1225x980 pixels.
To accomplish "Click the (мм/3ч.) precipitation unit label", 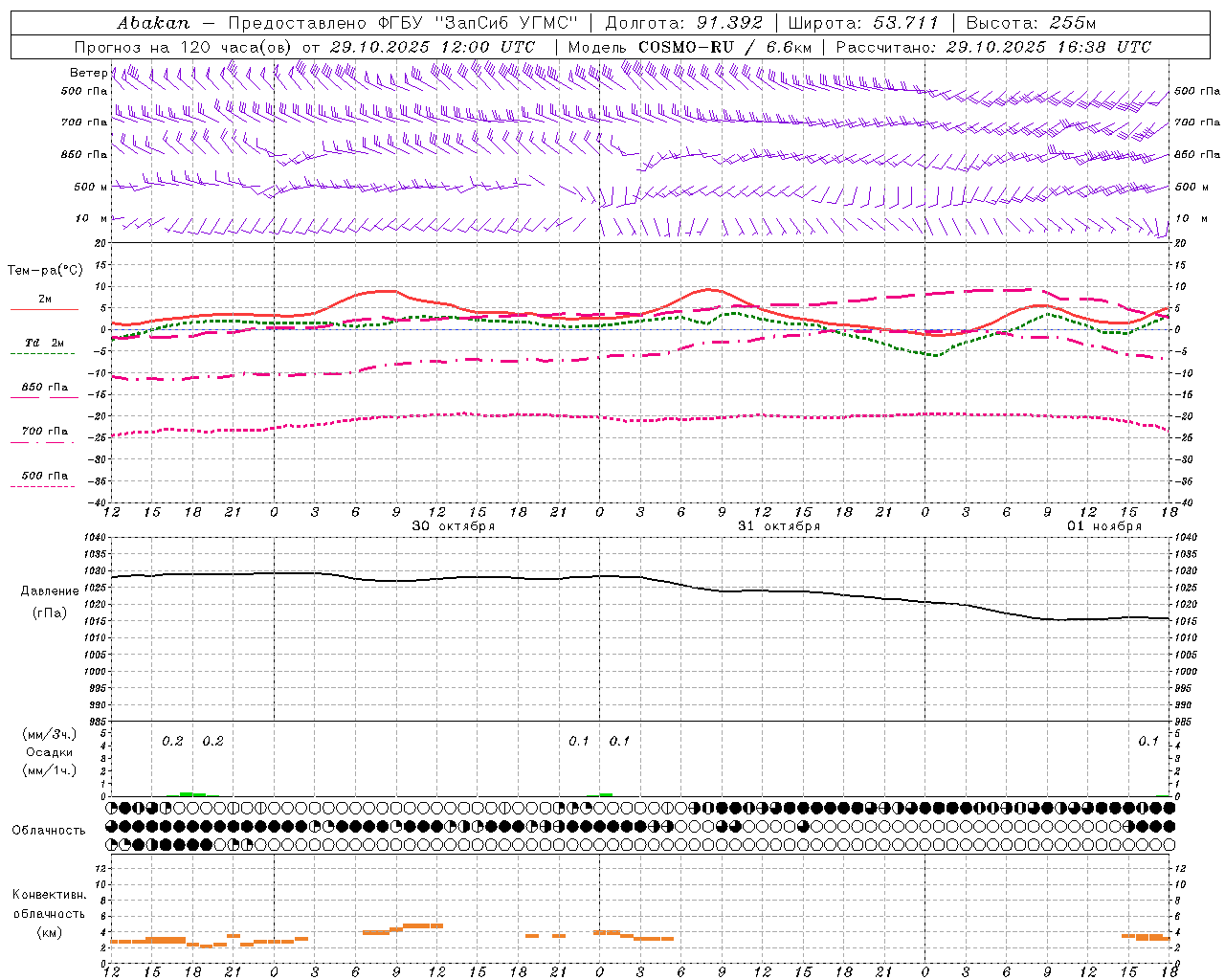I will 50,734.
